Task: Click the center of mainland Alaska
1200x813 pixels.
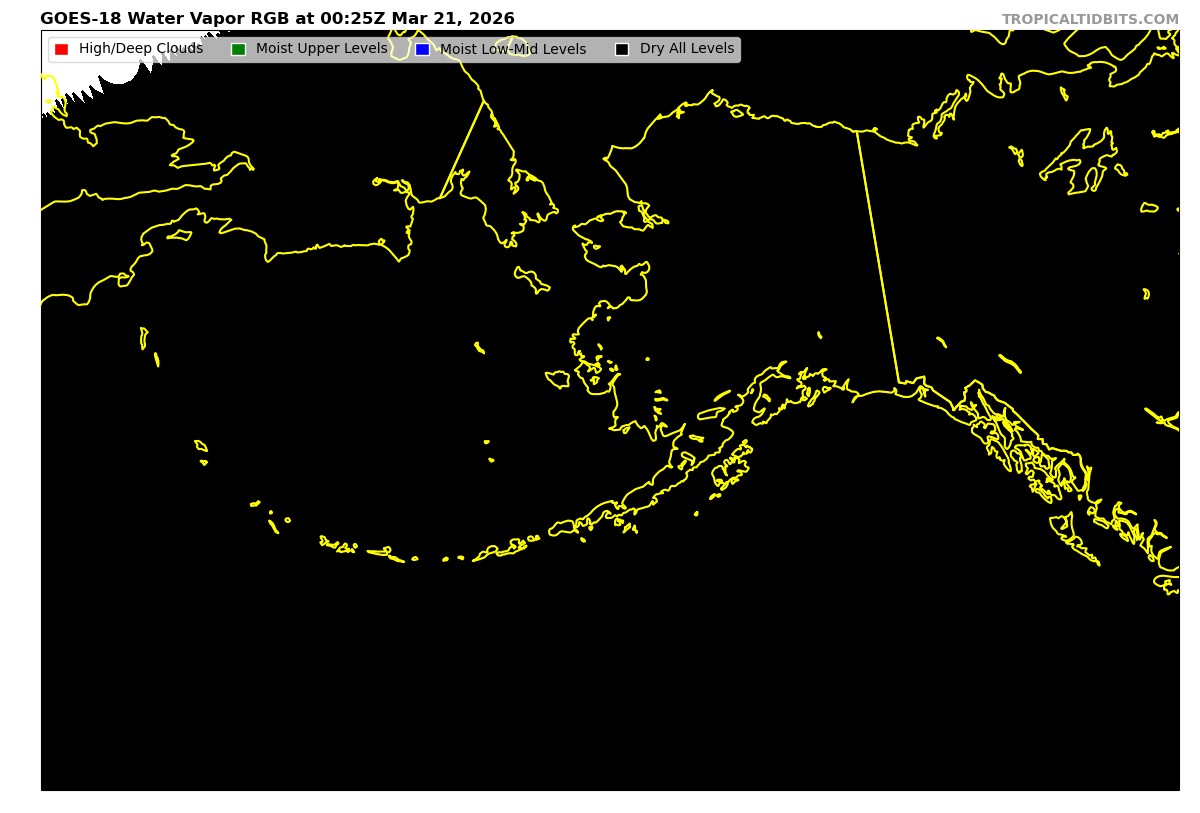Action: coord(740,250)
